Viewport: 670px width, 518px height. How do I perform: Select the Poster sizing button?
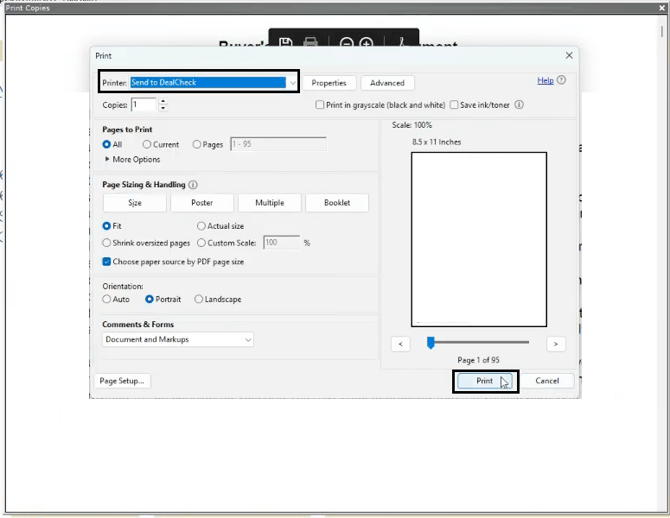coord(202,203)
